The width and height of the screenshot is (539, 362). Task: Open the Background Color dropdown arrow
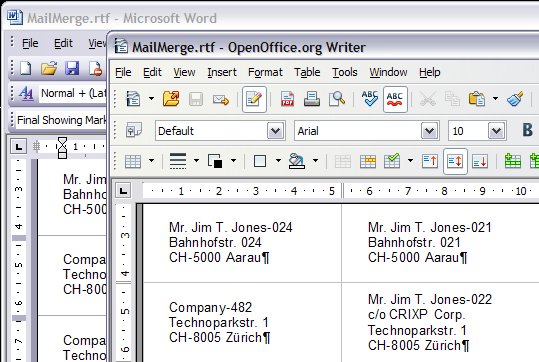coord(316,161)
